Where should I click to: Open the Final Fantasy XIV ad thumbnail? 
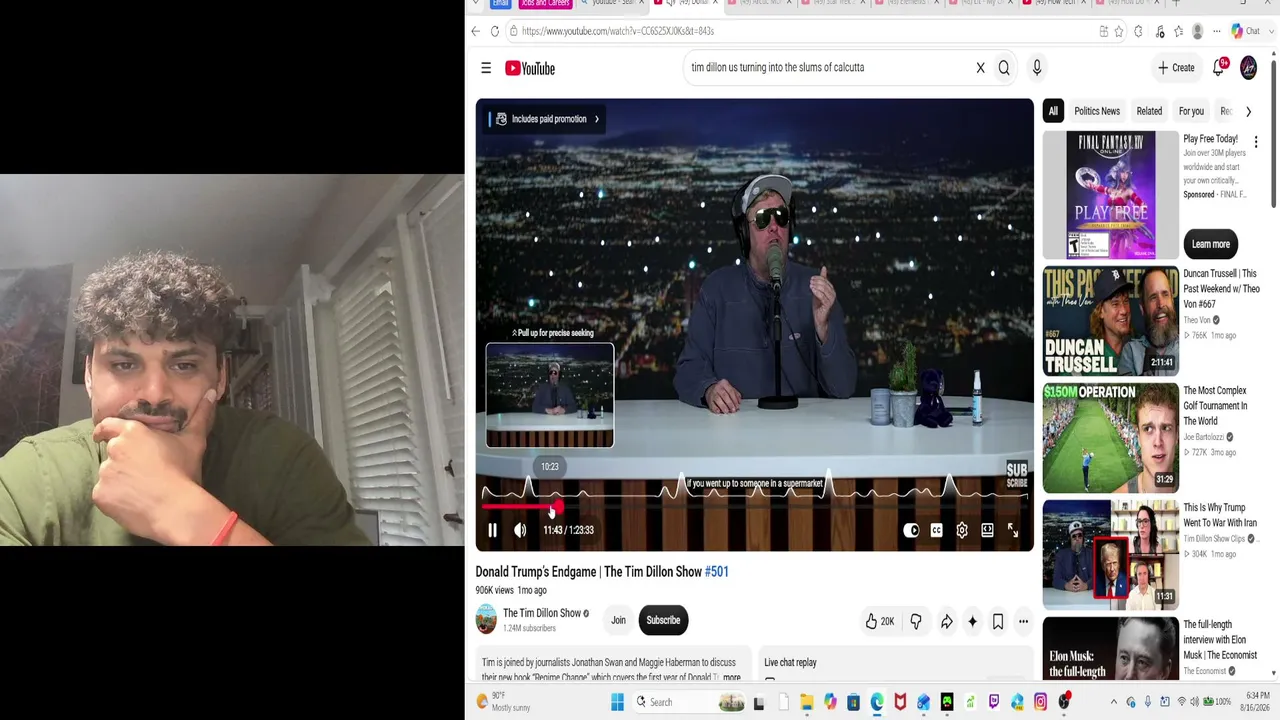[1111, 195]
